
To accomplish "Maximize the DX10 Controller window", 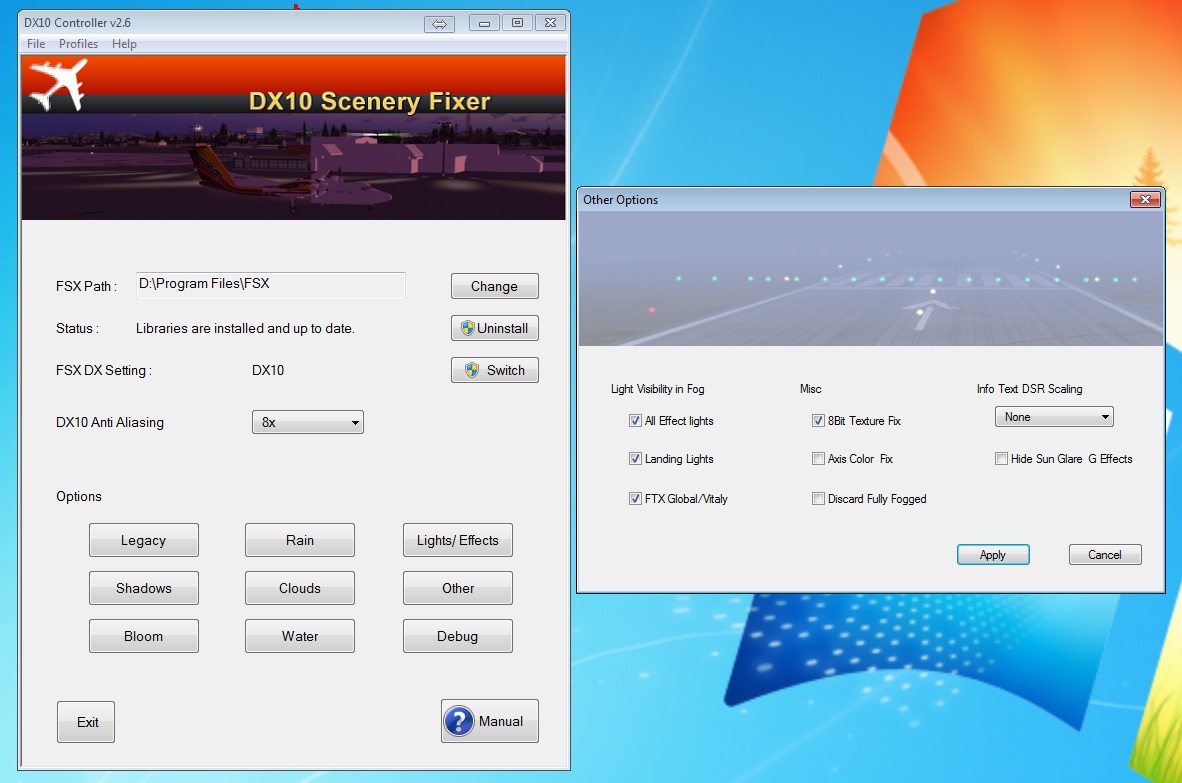I will [x=517, y=23].
